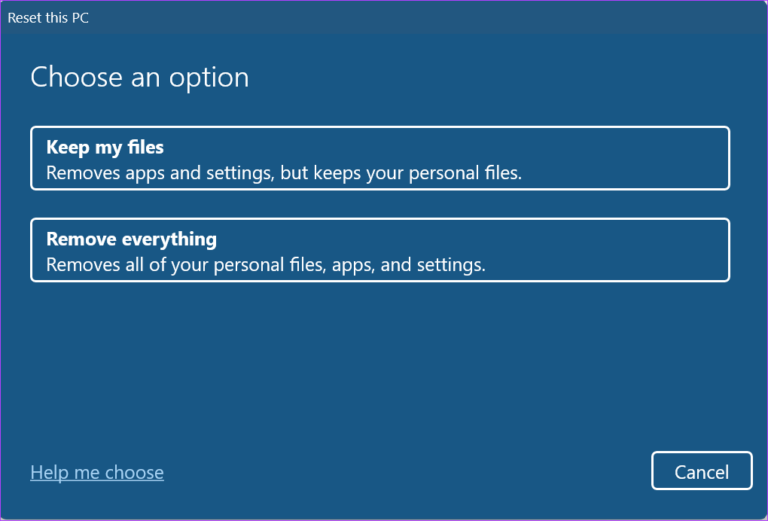Click the Reset this PC title bar
768x521 pixels.
384,18
